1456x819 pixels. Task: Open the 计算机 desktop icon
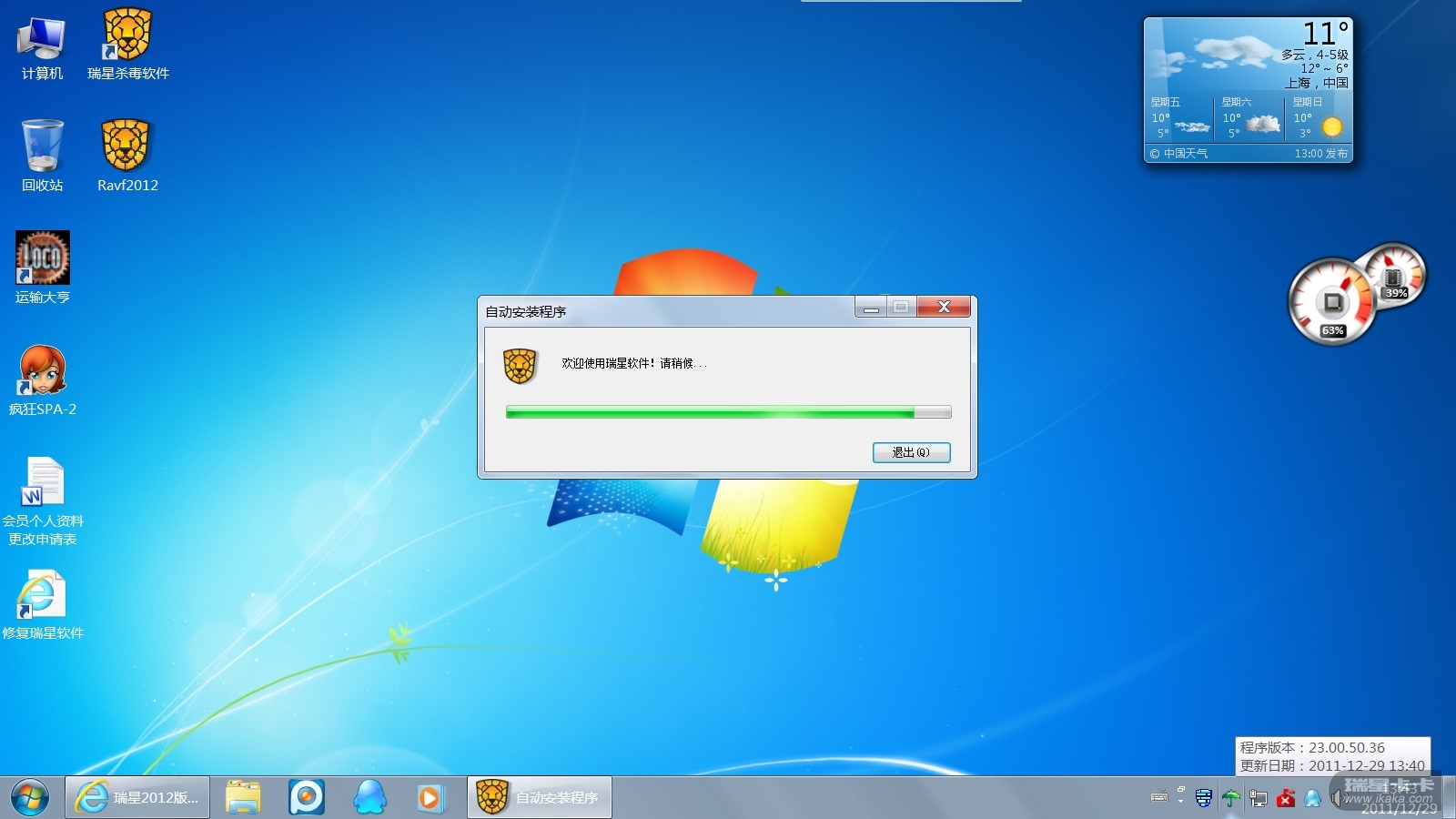coord(42,48)
